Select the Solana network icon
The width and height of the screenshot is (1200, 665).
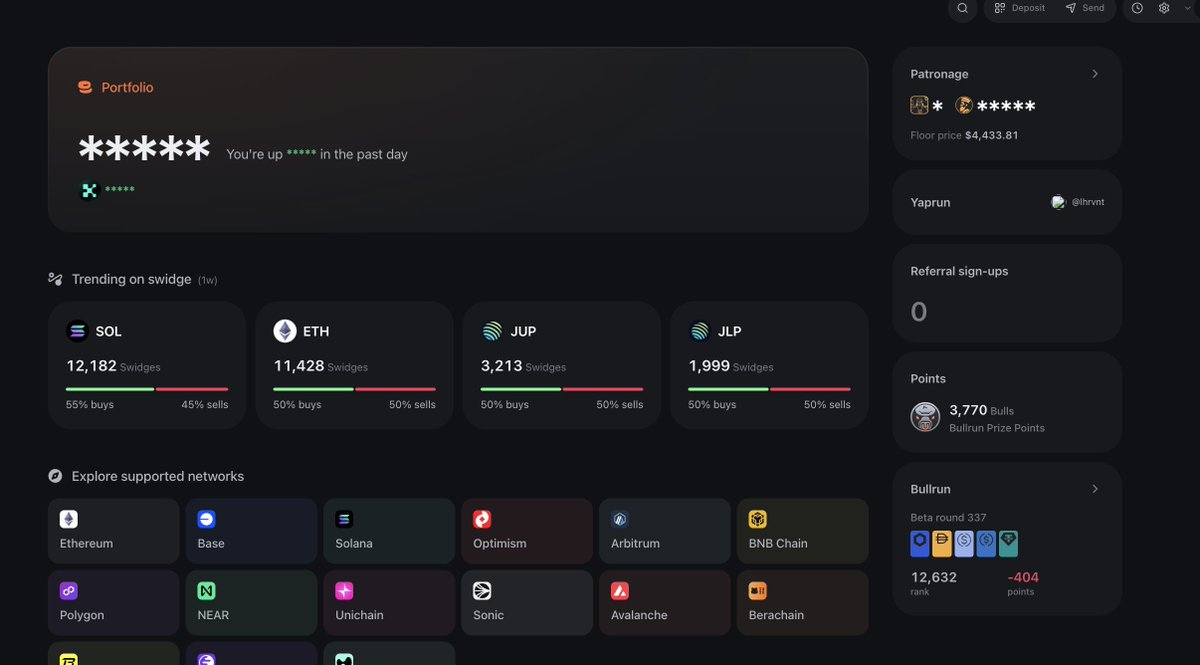(344, 520)
